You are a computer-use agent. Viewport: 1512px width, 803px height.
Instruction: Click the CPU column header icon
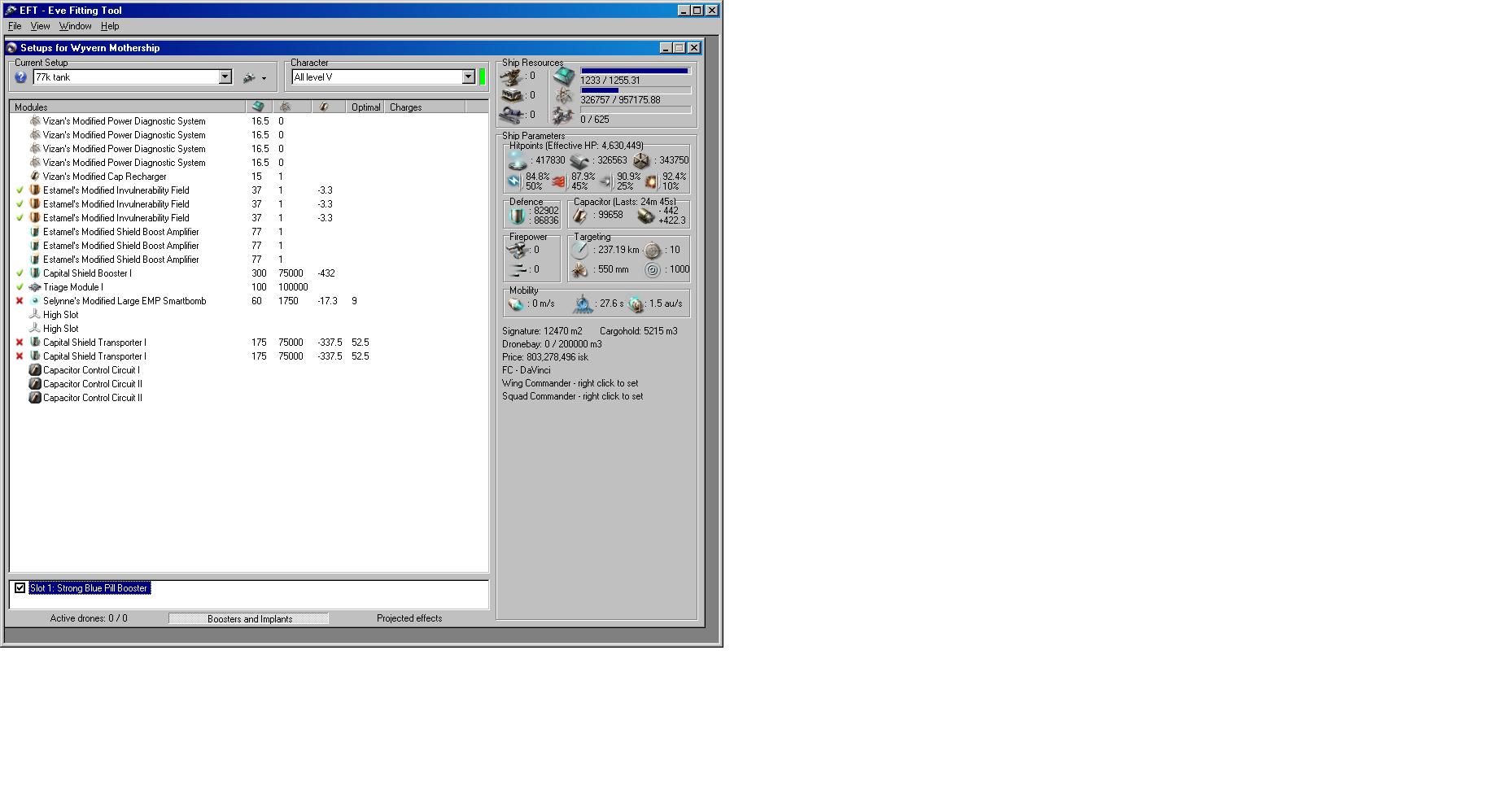click(x=258, y=107)
